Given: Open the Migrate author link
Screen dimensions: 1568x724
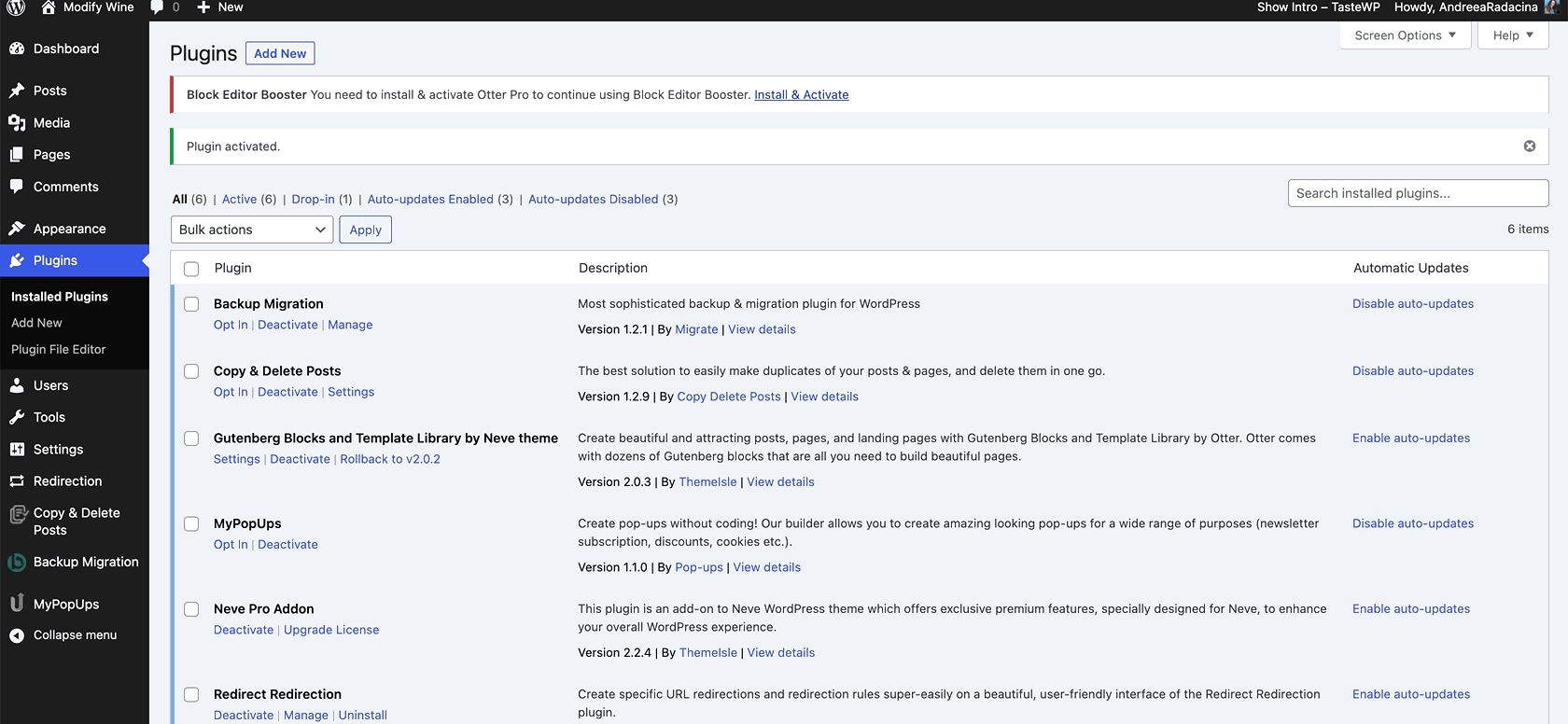Looking at the screenshot, I should click(x=696, y=329).
